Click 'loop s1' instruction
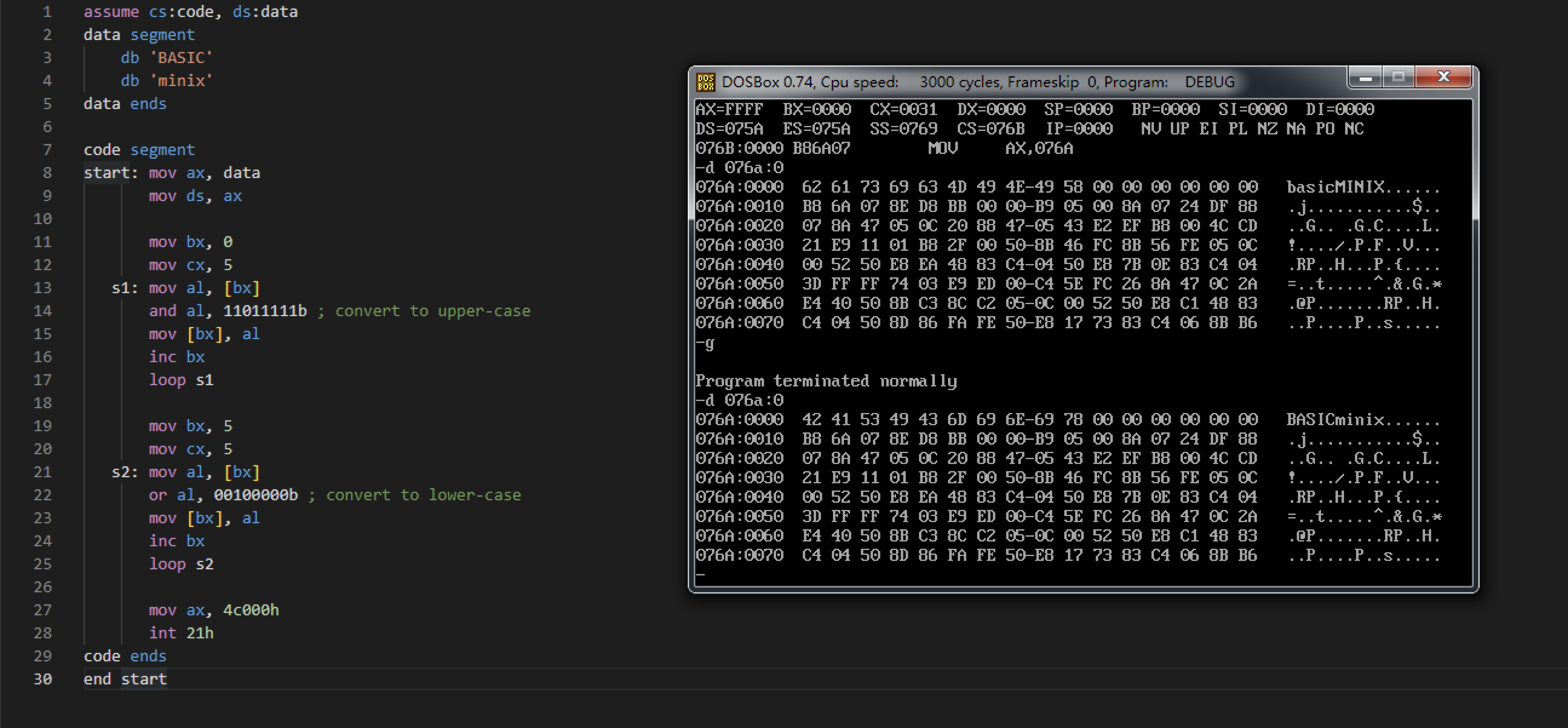The image size is (1568, 728). pos(182,380)
